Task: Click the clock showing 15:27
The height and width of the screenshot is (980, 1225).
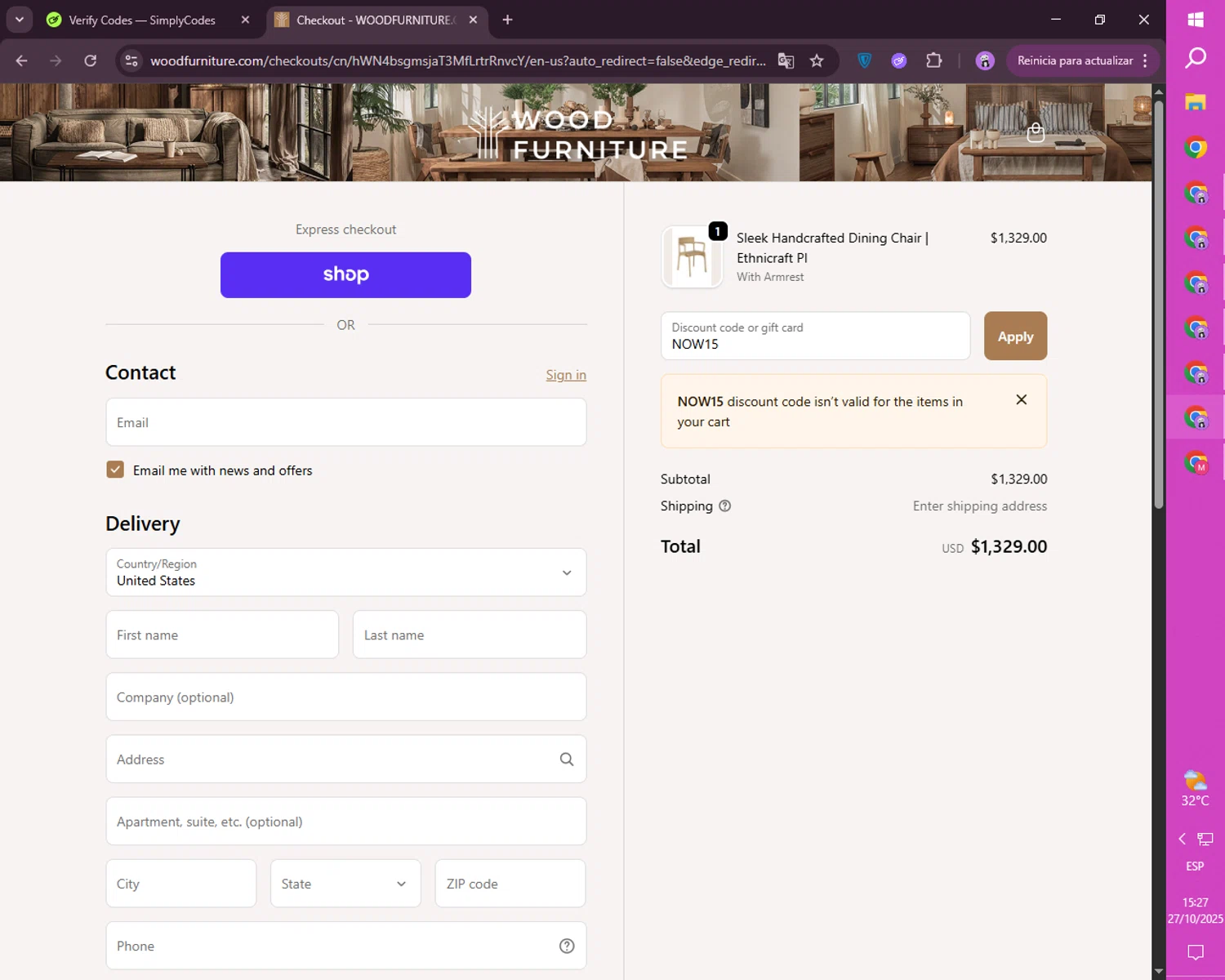Action: pyautogui.click(x=1196, y=902)
